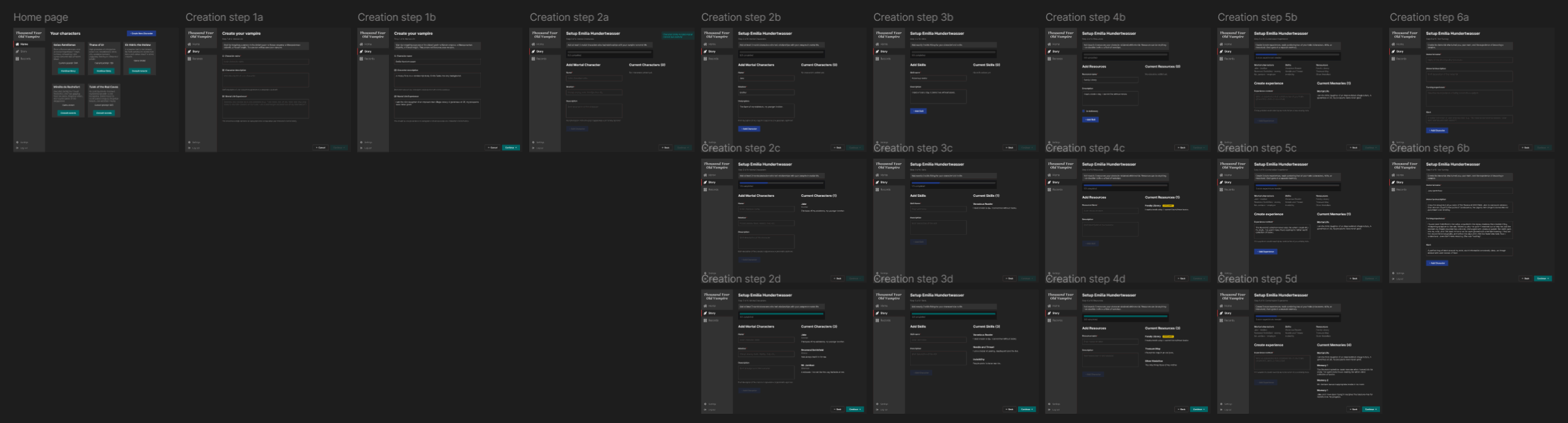Click Story icon in Creation step 1a sidebar
This screenshot has width=1568, height=423.
click(190, 51)
